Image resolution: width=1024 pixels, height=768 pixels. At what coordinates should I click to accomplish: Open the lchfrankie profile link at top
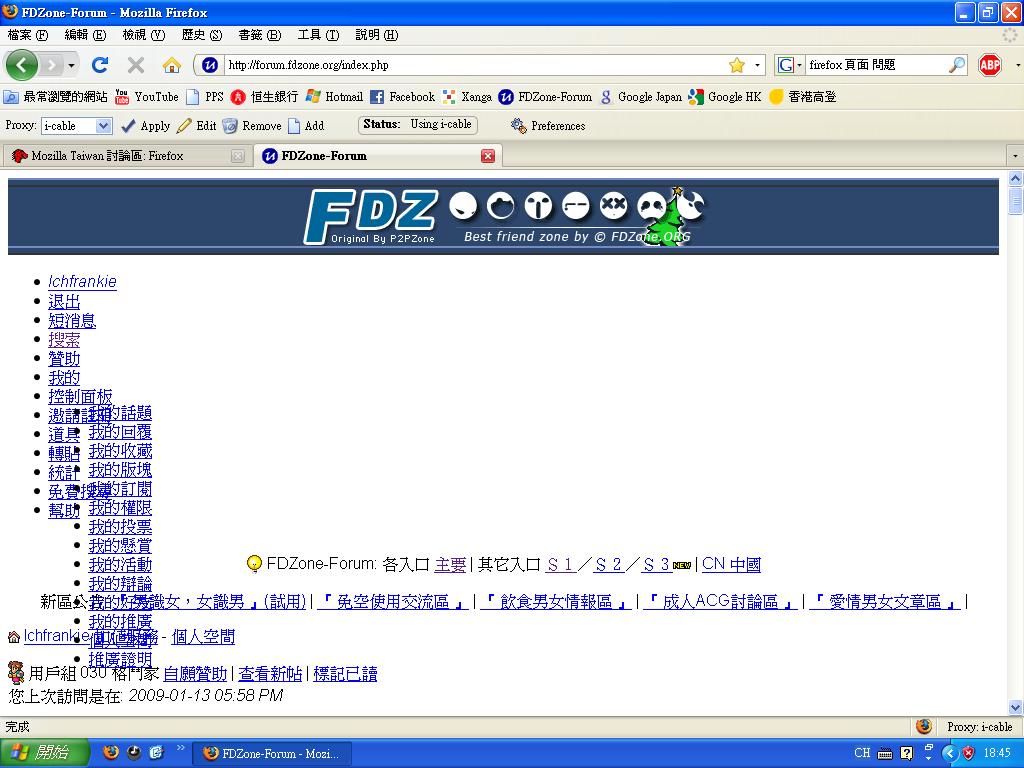(x=82, y=281)
